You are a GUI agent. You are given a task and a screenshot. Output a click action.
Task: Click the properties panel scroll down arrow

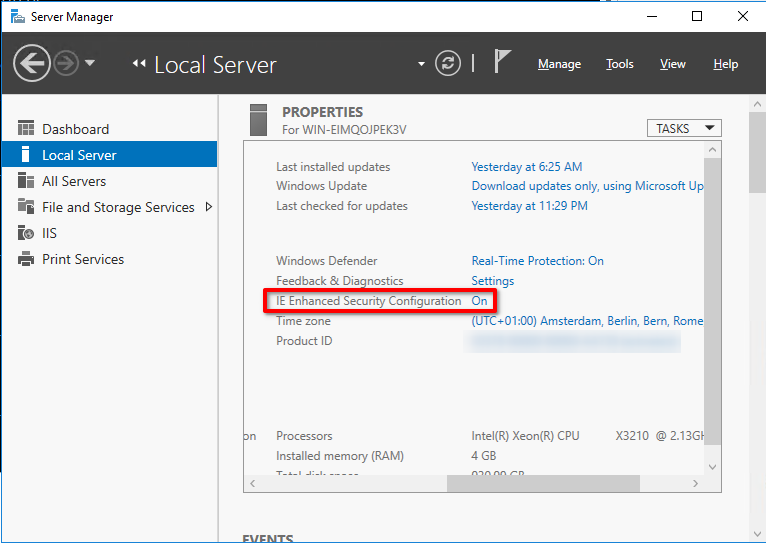[x=712, y=466]
